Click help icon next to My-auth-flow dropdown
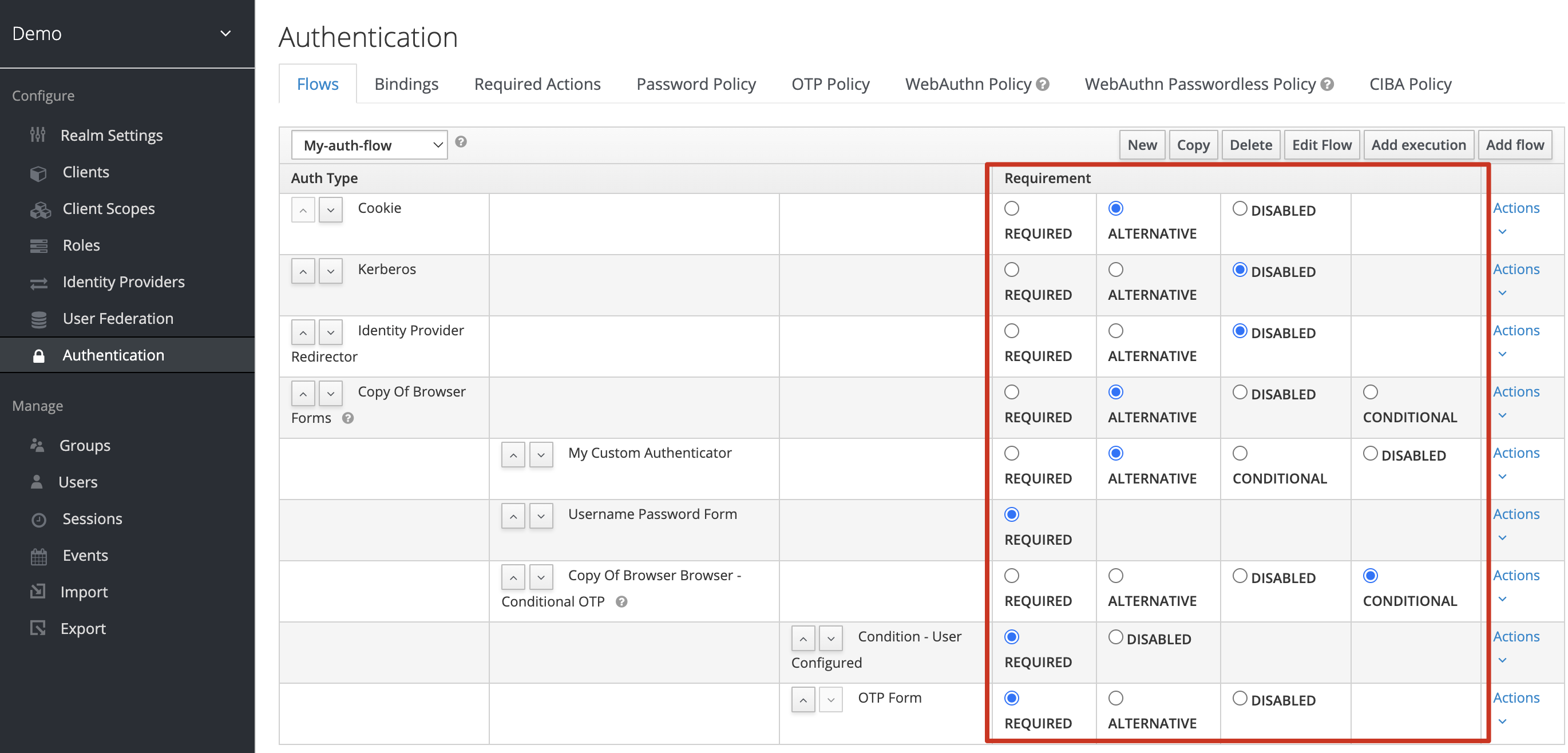The image size is (1568, 753). 461,142
